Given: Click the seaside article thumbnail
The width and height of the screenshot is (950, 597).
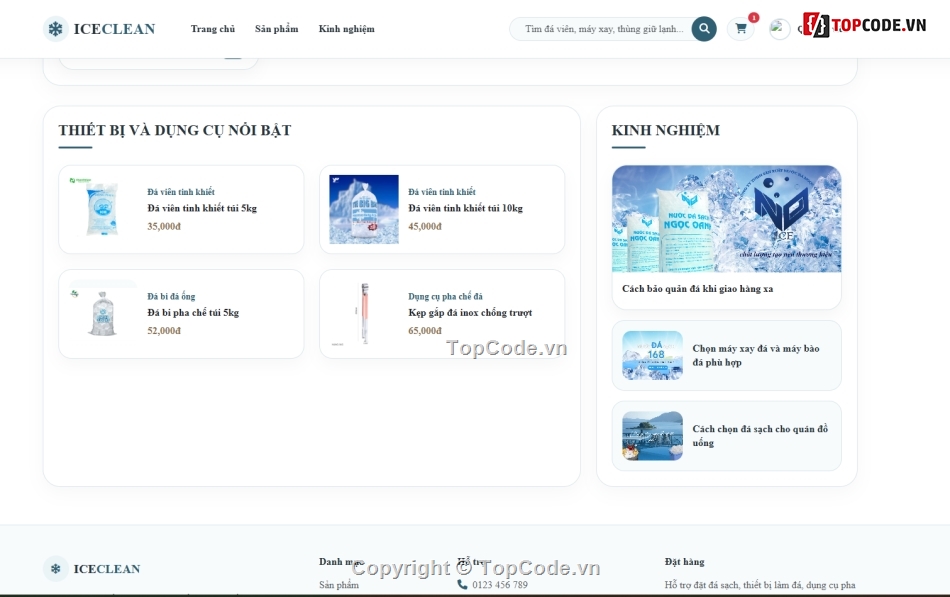Looking at the screenshot, I should [653, 436].
